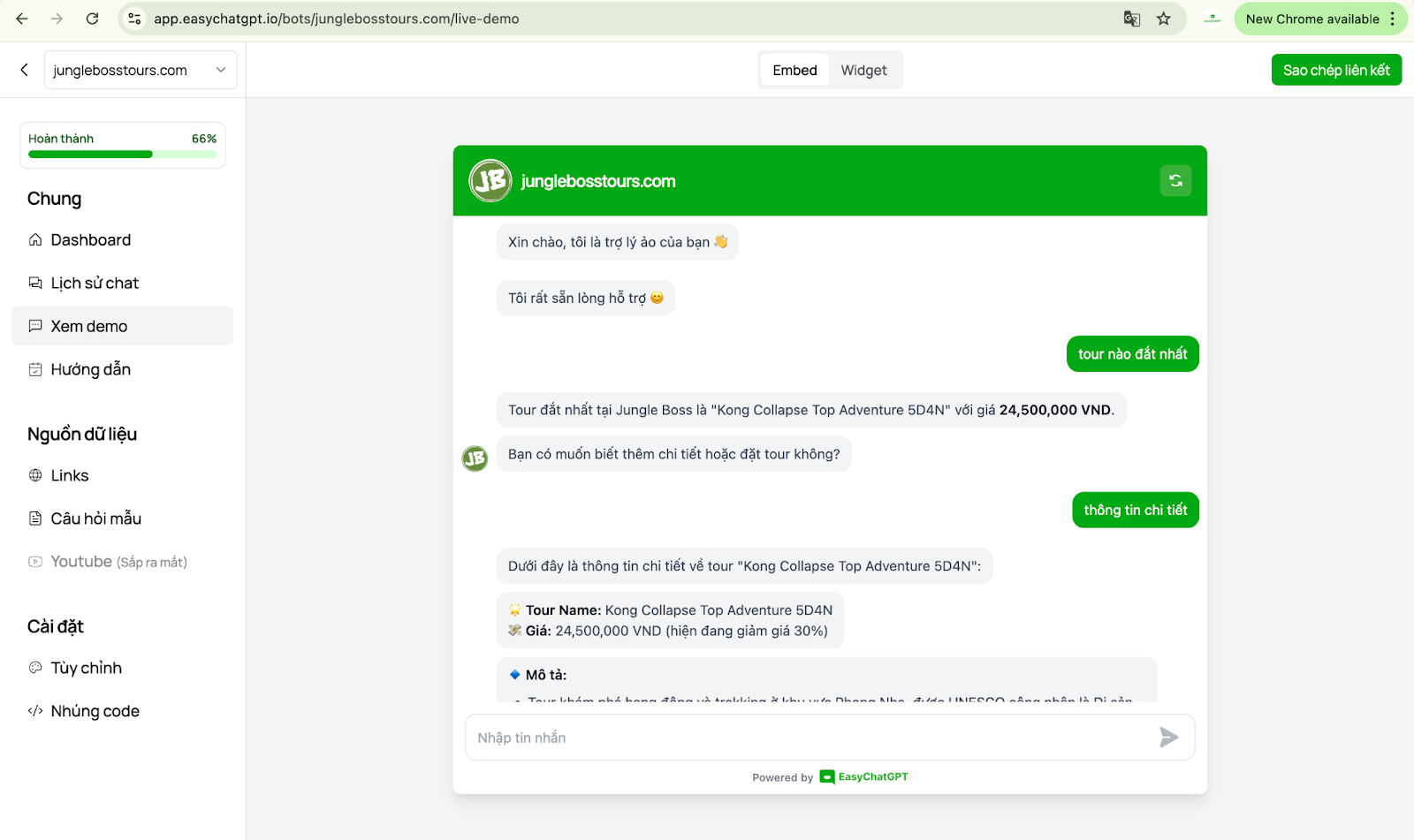Open Chrome three-dot menu
This screenshot has width=1414, height=840.
click(x=1392, y=19)
